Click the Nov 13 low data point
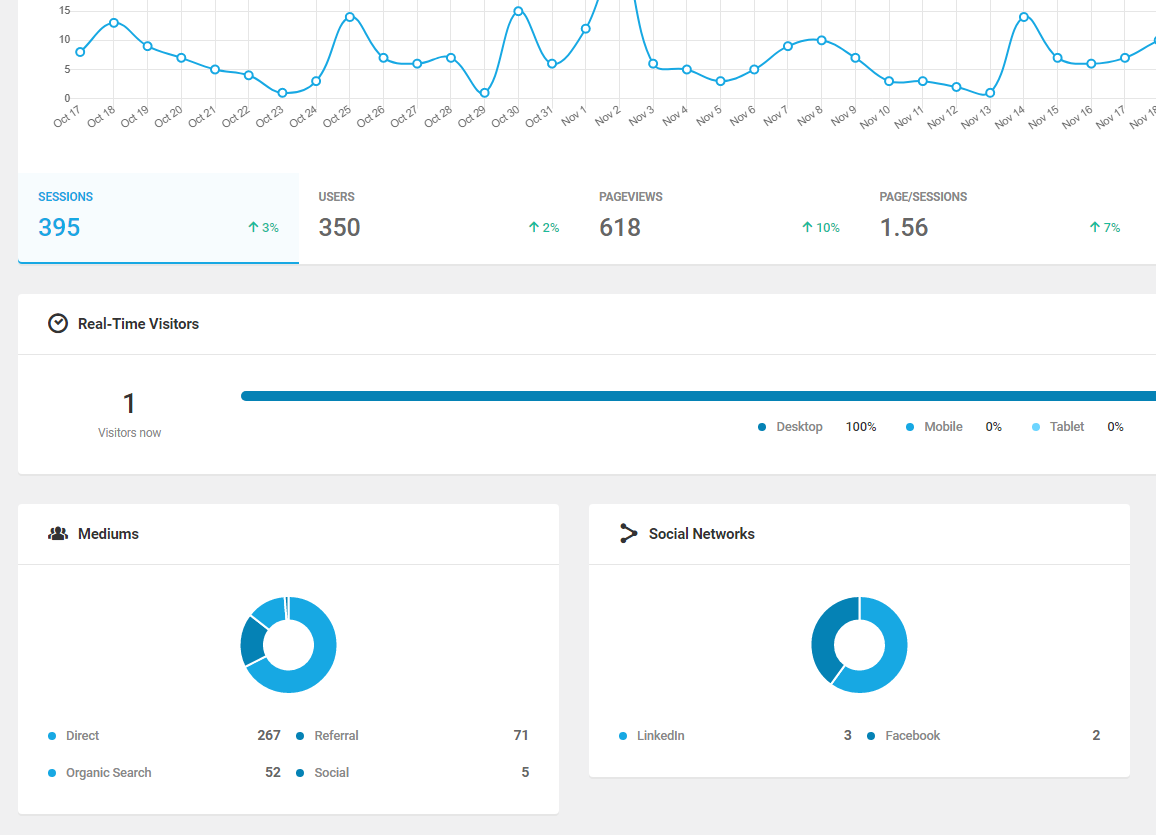Screen dimensions: 1156x835 (x=990, y=93)
